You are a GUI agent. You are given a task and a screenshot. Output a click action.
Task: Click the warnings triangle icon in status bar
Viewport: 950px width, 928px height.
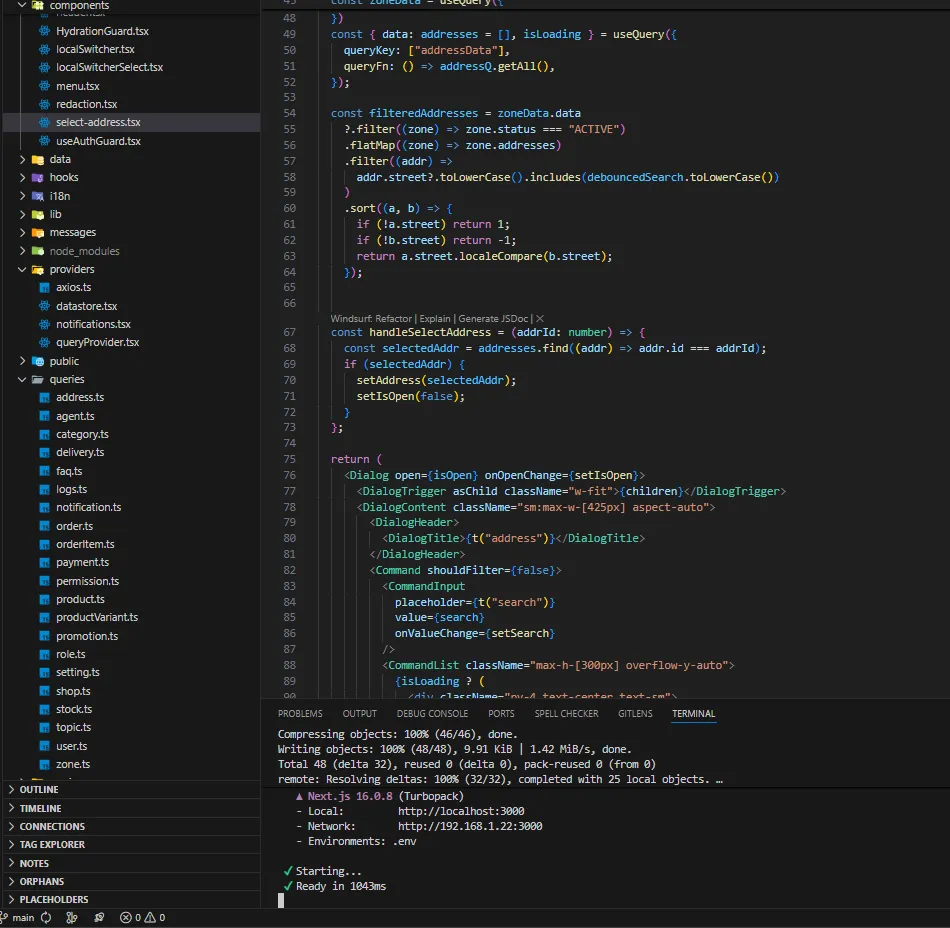pos(151,917)
